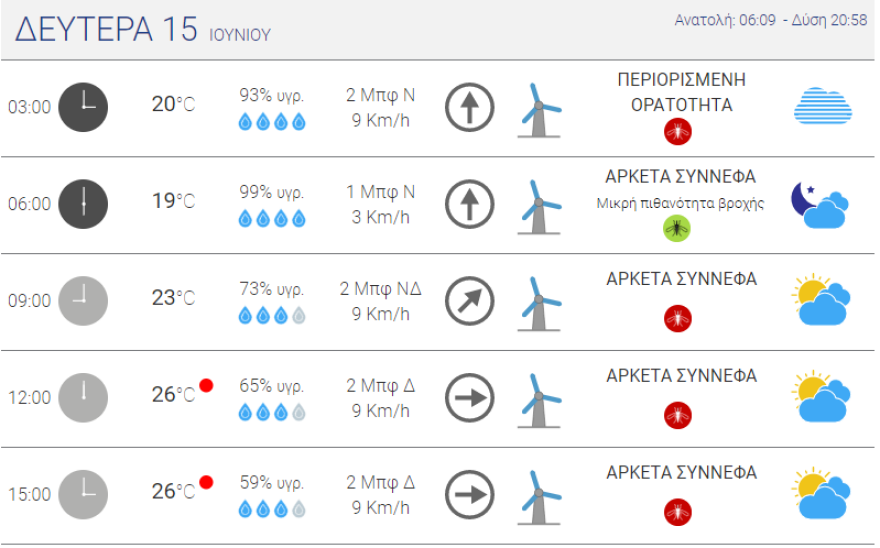The image size is (880, 548).
Task: Click the red dot beside 26°C at 12:00
Action: click(x=206, y=385)
